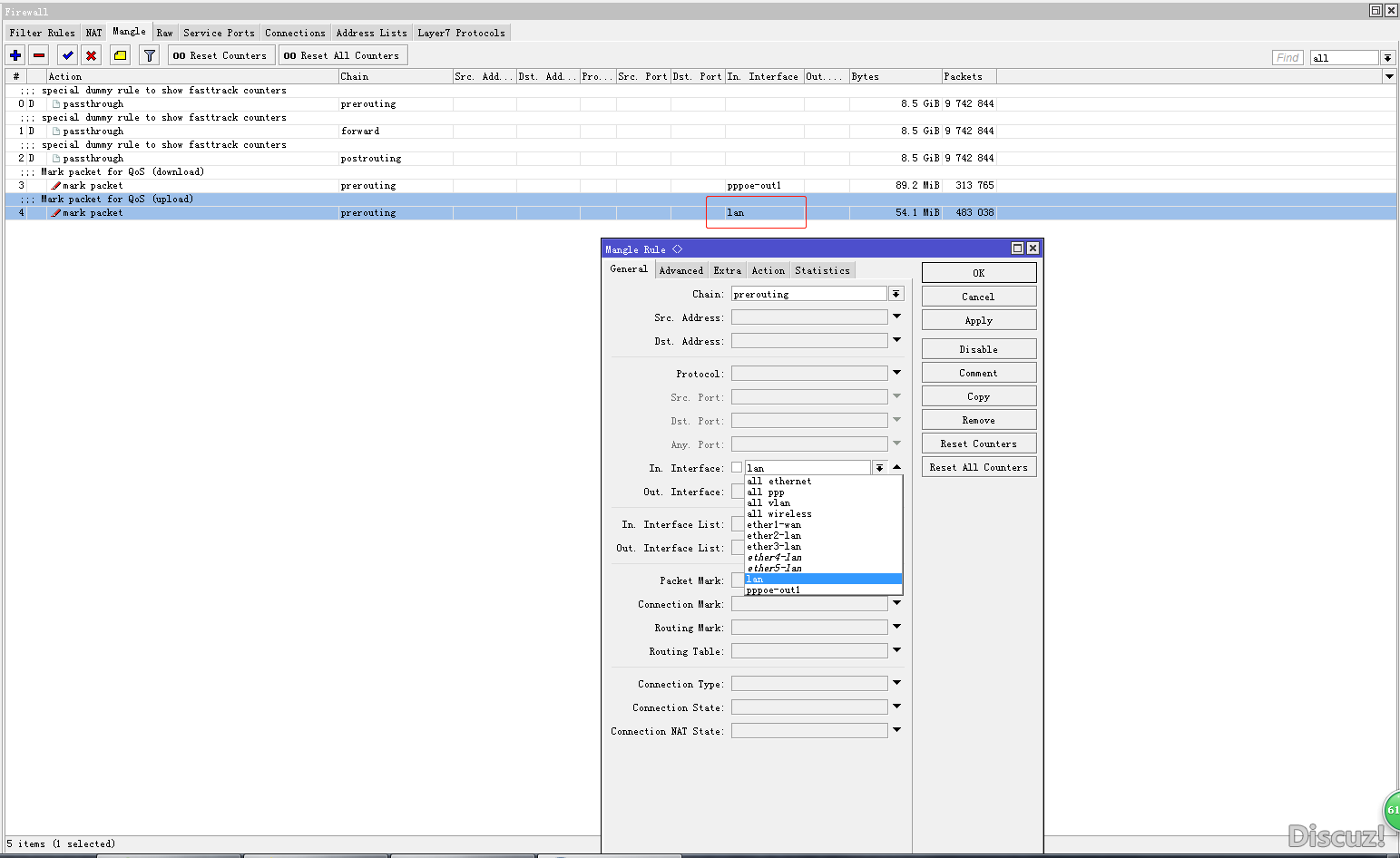Switch to Extra tab in Mangle Rule
The height and width of the screenshot is (858, 1400).
point(727,270)
